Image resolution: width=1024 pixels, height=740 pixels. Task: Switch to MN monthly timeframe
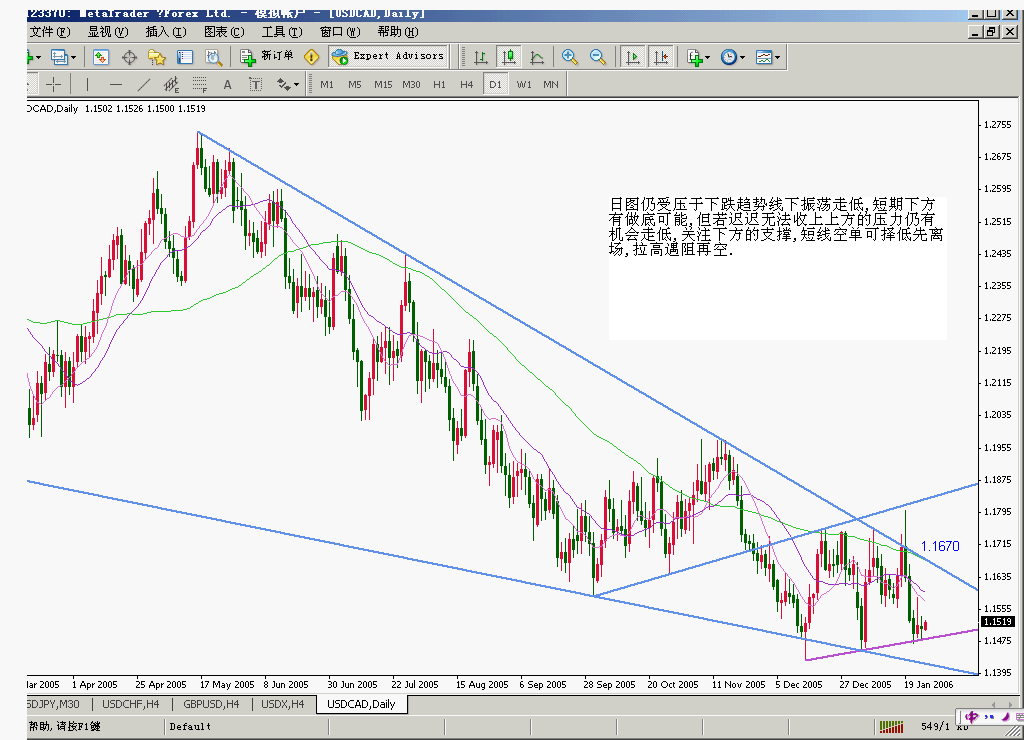point(551,84)
